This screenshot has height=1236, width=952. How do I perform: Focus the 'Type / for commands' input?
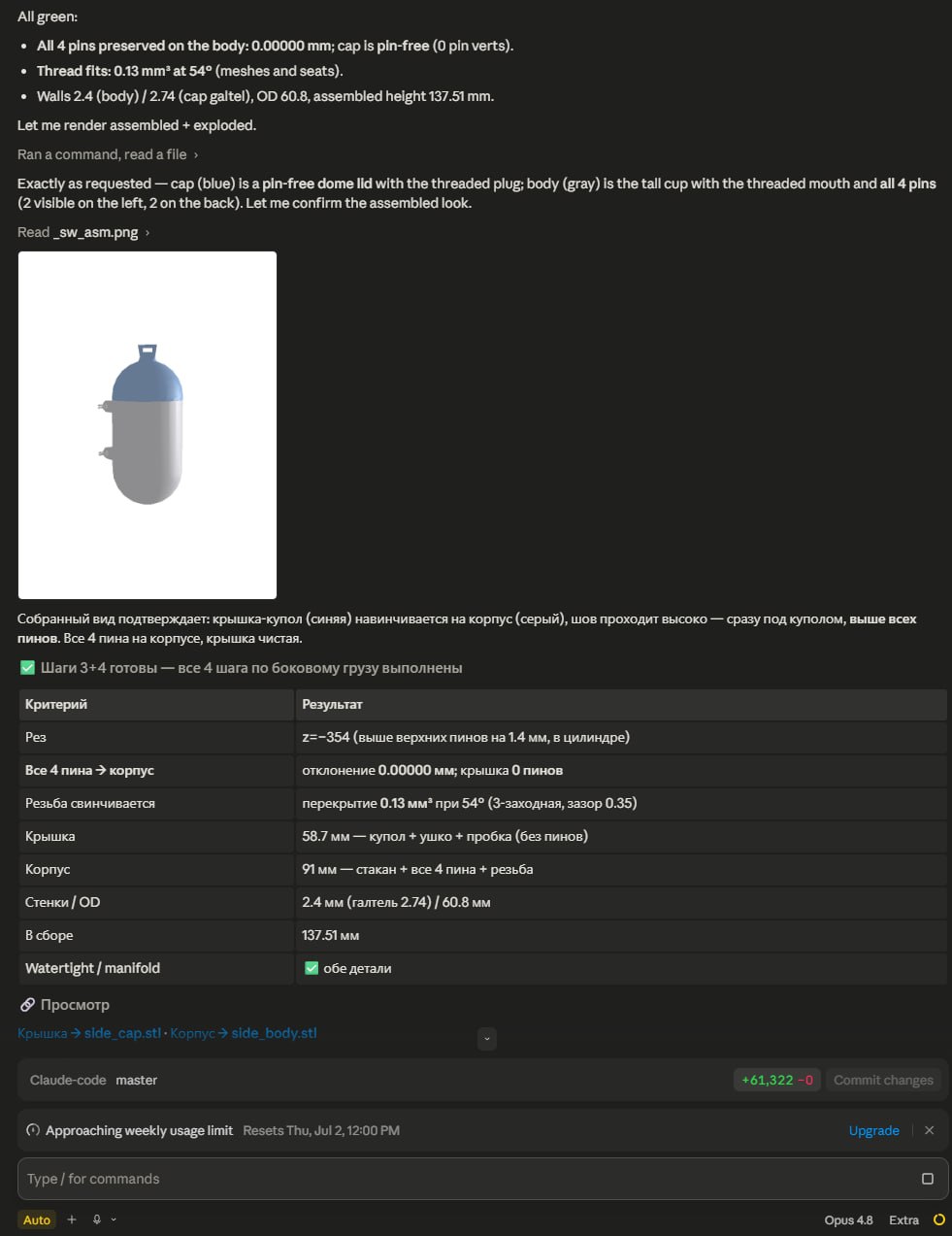pos(466,1179)
